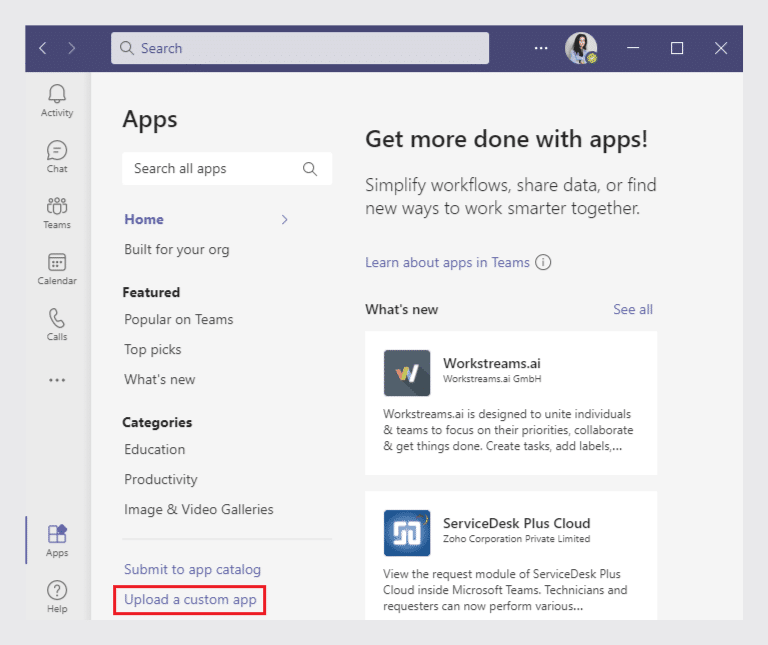The width and height of the screenshot is (768, 645).
Task: Open the user profile picture
Action: [x=581, y=48]
